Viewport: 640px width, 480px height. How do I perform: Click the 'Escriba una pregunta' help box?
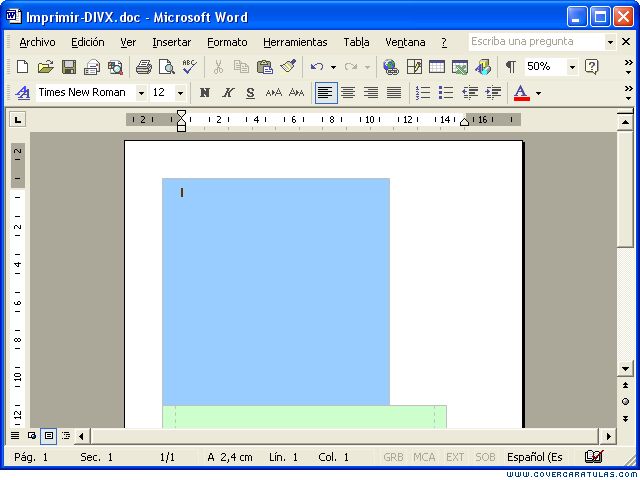coord(536,42)
